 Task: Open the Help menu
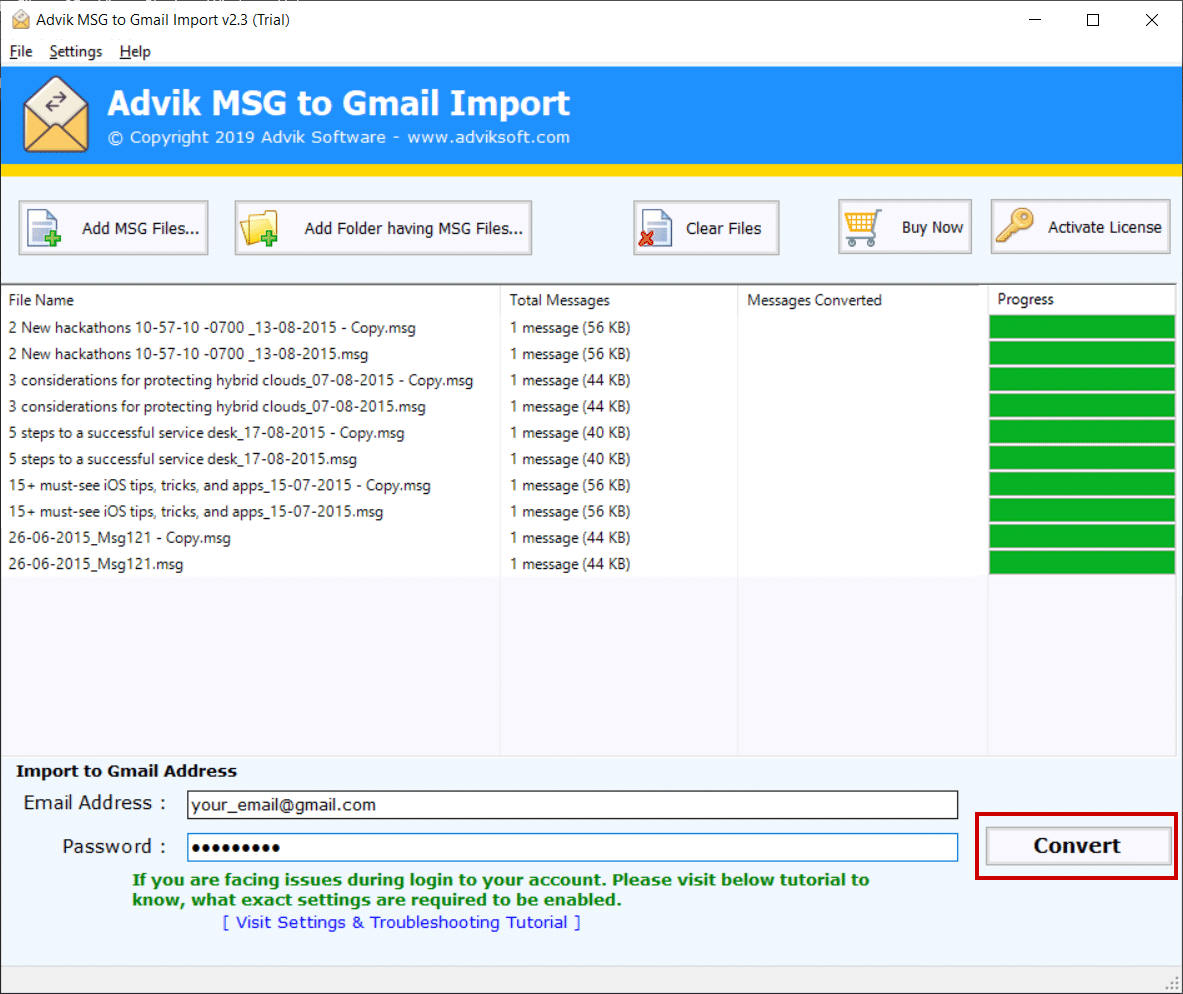click(x=135, y=51)
